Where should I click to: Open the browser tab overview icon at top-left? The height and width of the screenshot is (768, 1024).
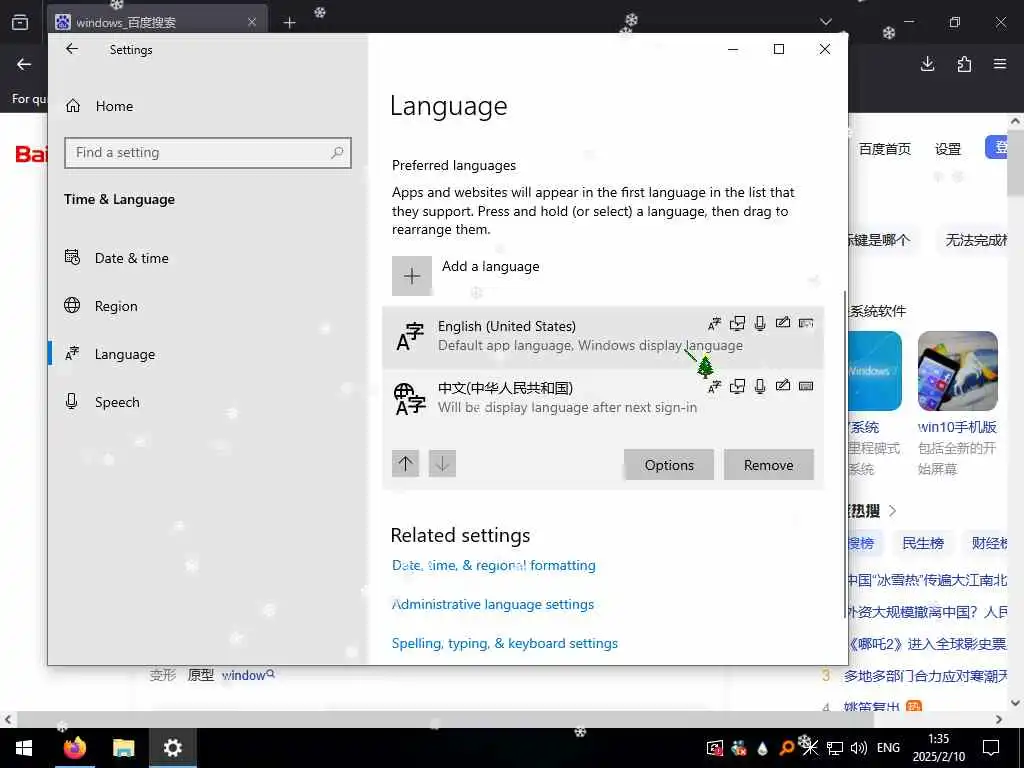click(x=20, y=22)
